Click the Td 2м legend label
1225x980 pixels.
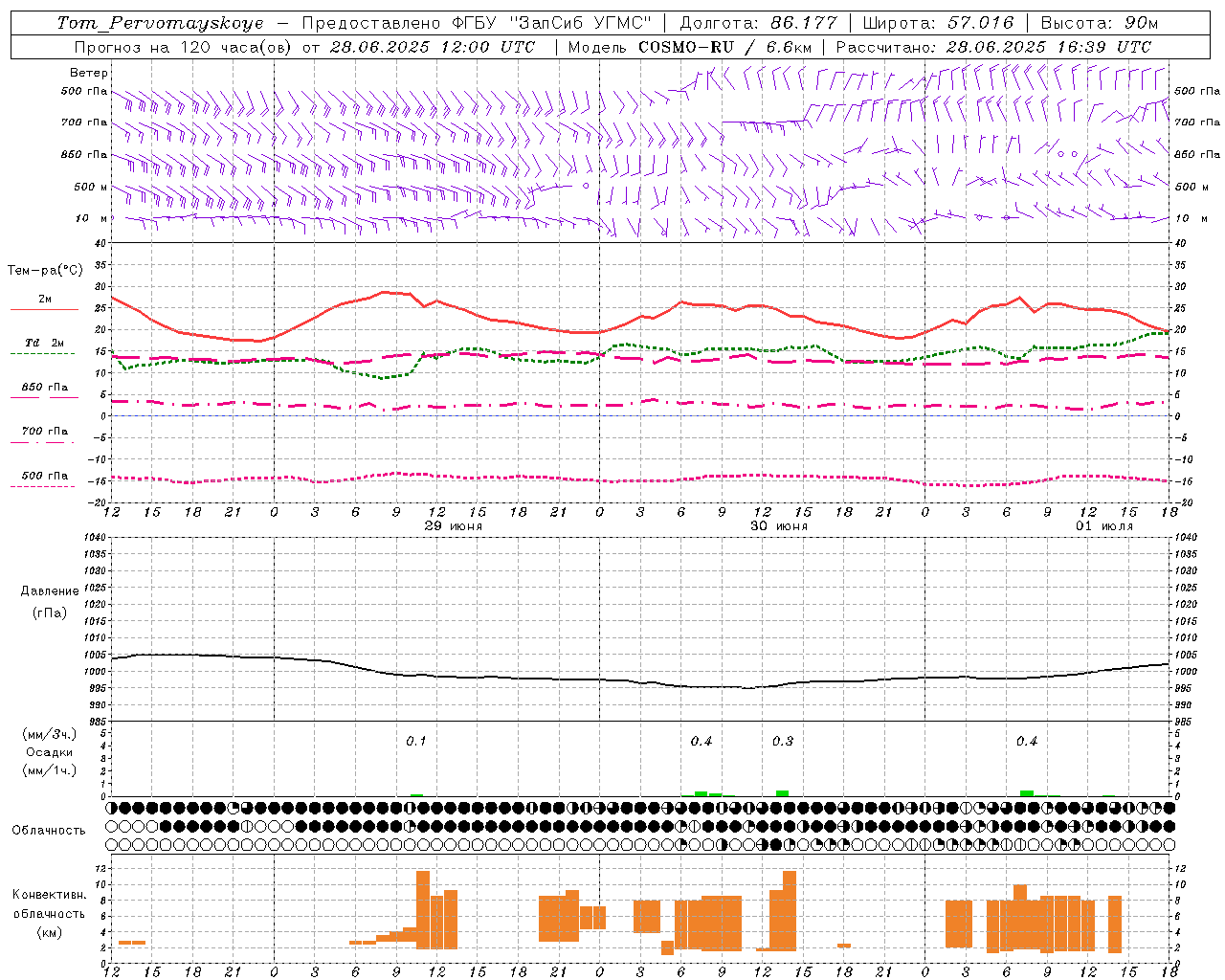pos(45,343)
